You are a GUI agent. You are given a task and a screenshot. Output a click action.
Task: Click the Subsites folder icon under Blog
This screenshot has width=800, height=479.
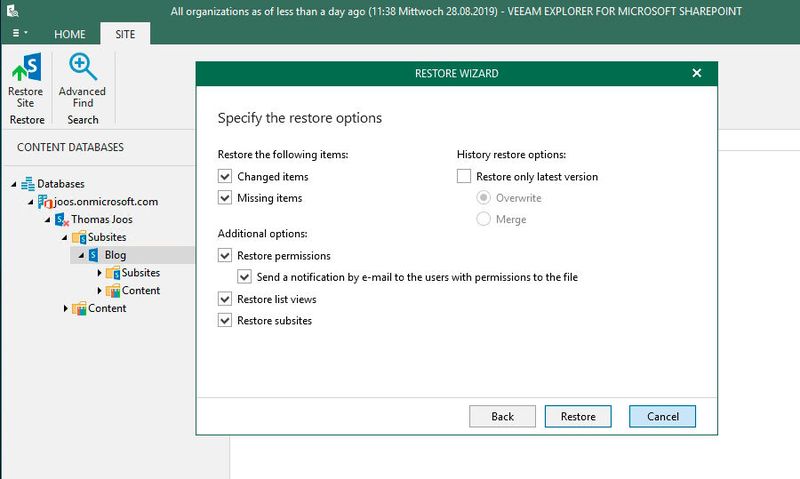pos(113,273)
